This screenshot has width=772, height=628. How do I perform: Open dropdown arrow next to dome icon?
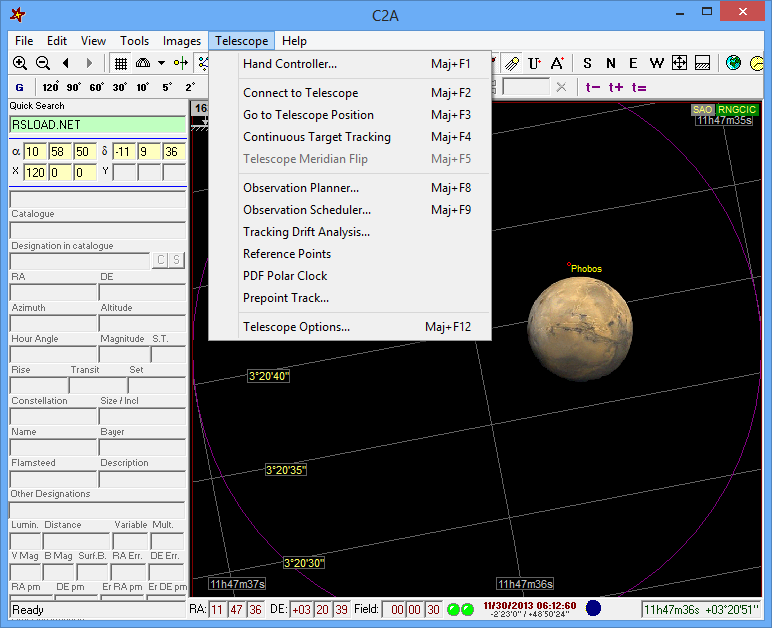pos(161,63)
